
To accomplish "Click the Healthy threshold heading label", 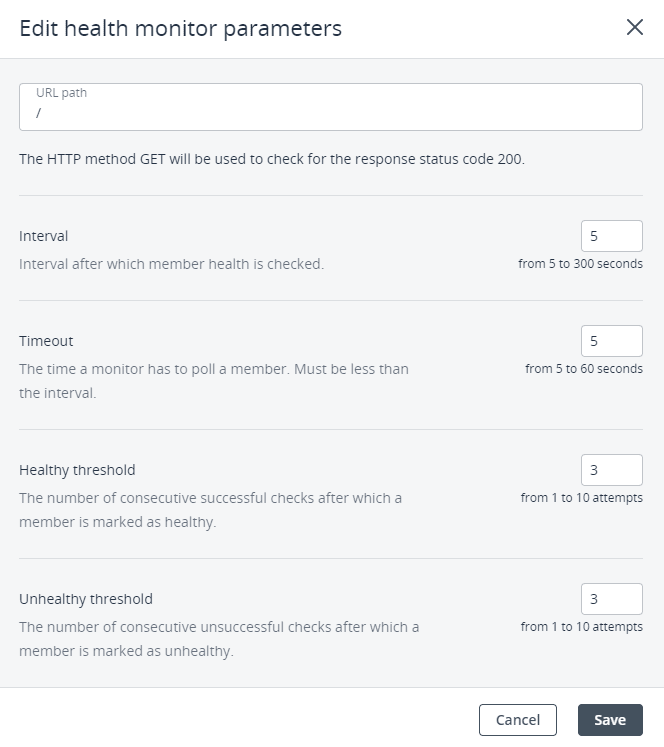I will 77,470.
